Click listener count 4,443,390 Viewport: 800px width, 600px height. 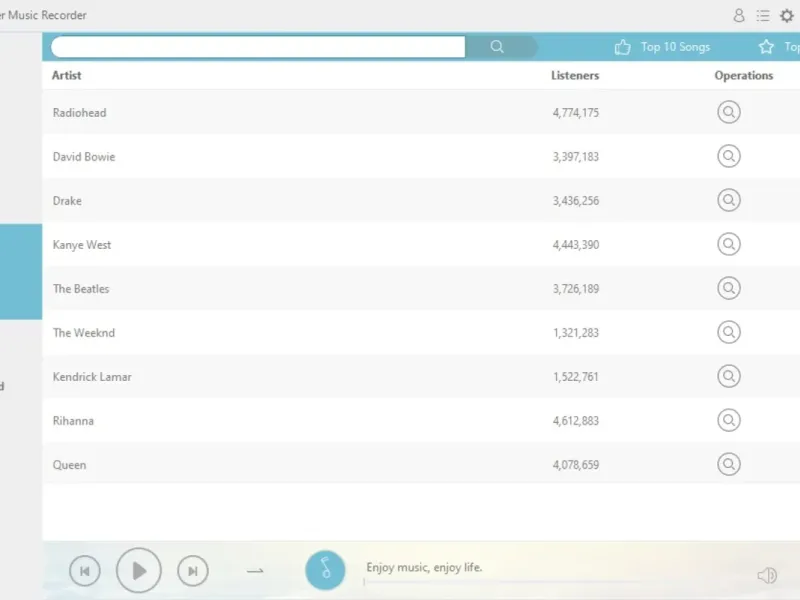click(576, 245)
